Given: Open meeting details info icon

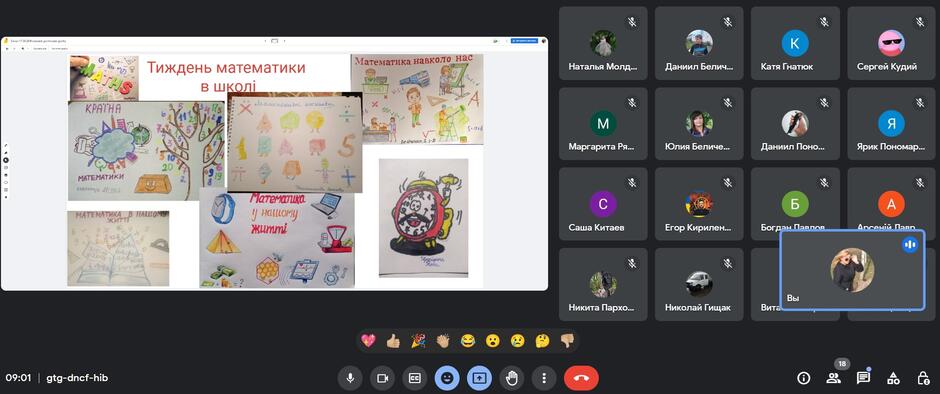Looking at the screenshot, I should tap(803, 378).
